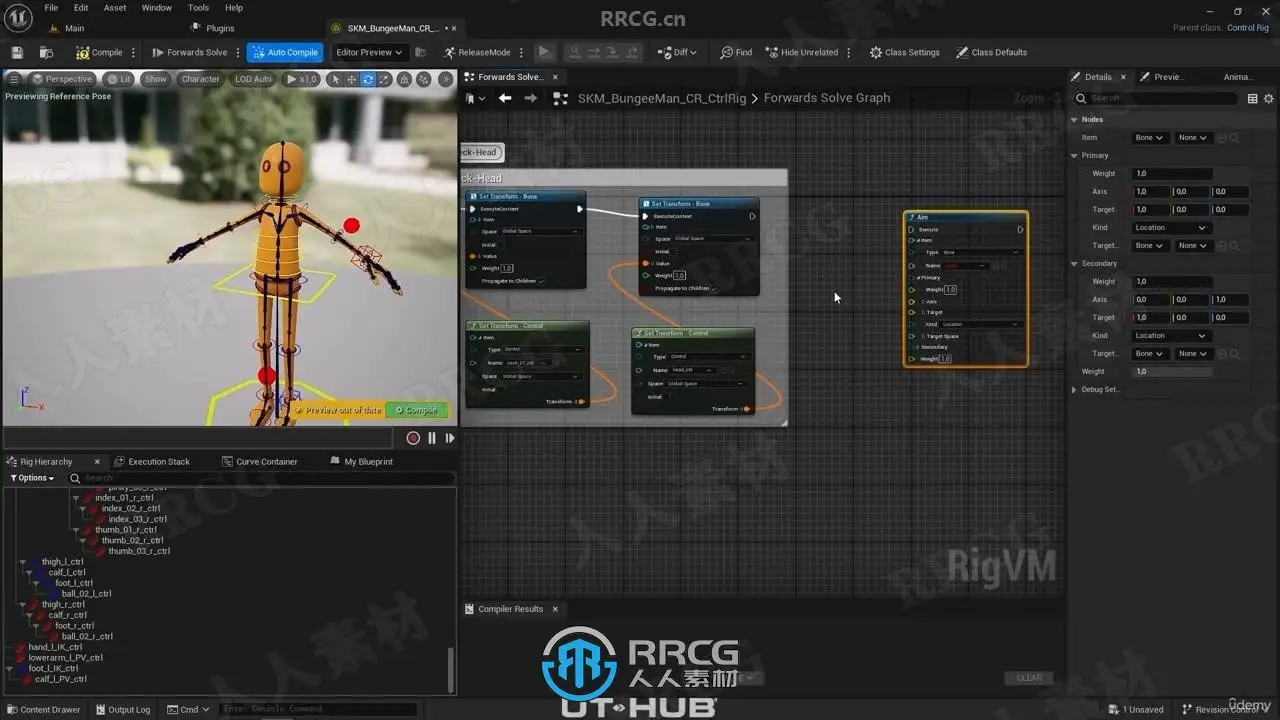Open Content Drawer from status bar
The image size is (1280, 720).
[x=44, y=709]
